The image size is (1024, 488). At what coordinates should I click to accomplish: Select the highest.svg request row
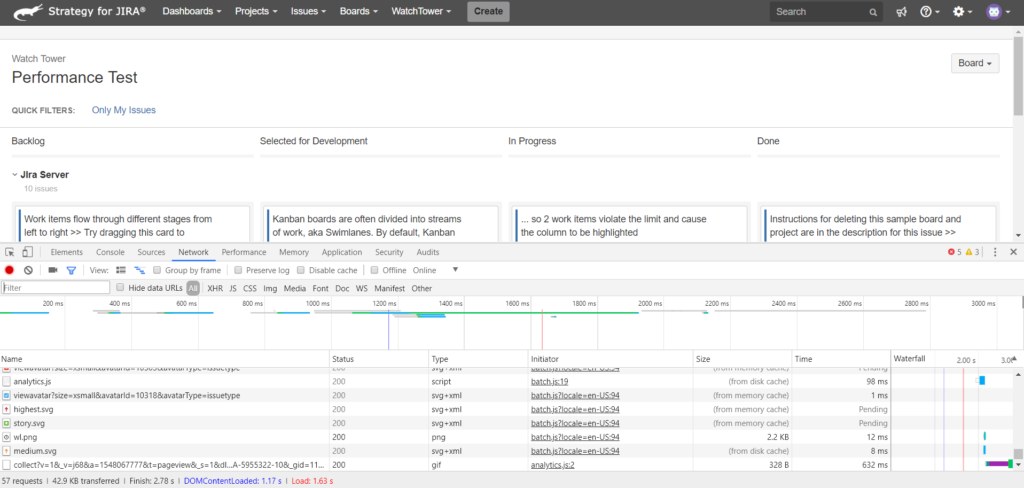(x=445, y=409)
